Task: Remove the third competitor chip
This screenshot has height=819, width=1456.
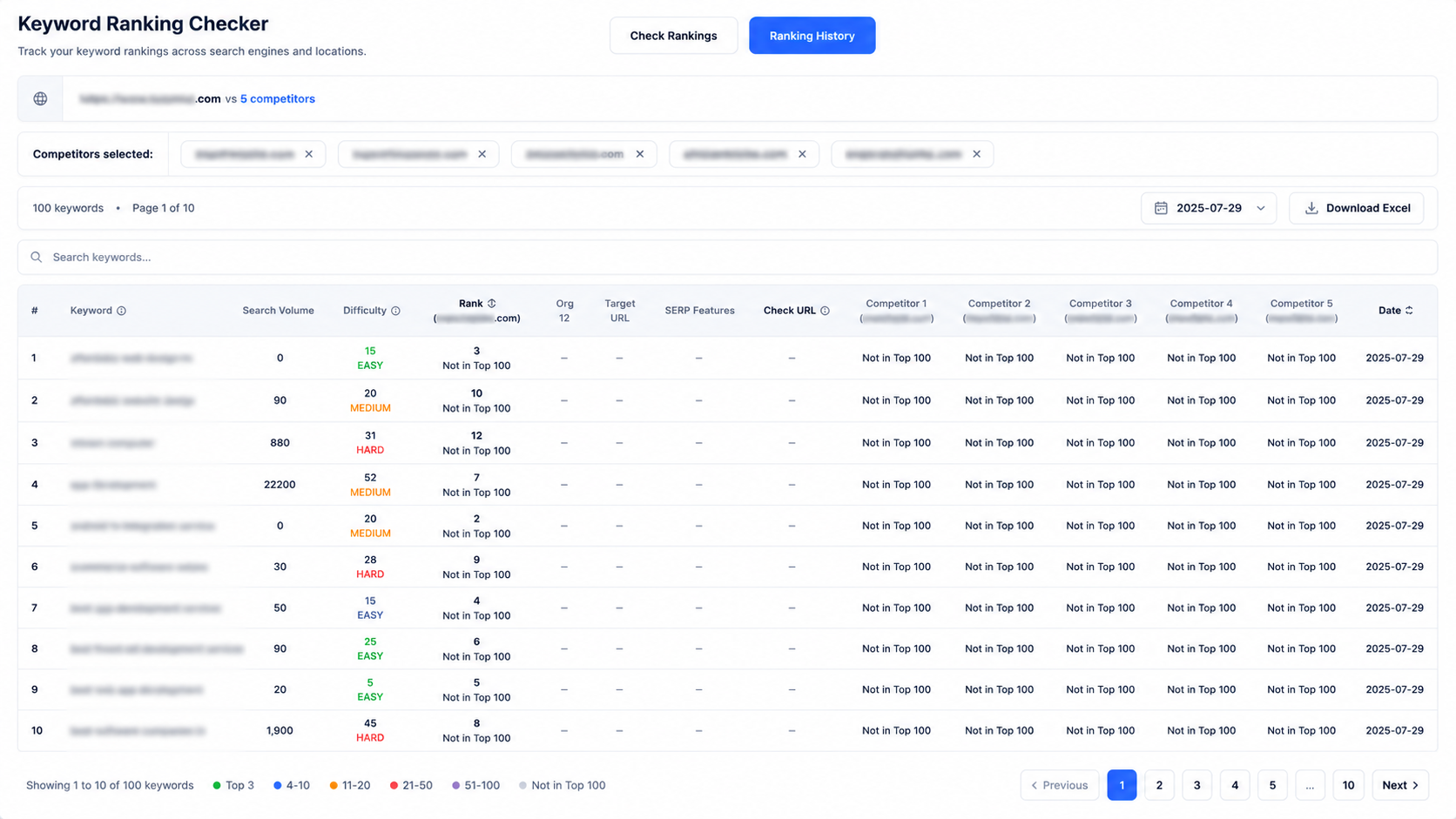Action: (x=640, y=154)
